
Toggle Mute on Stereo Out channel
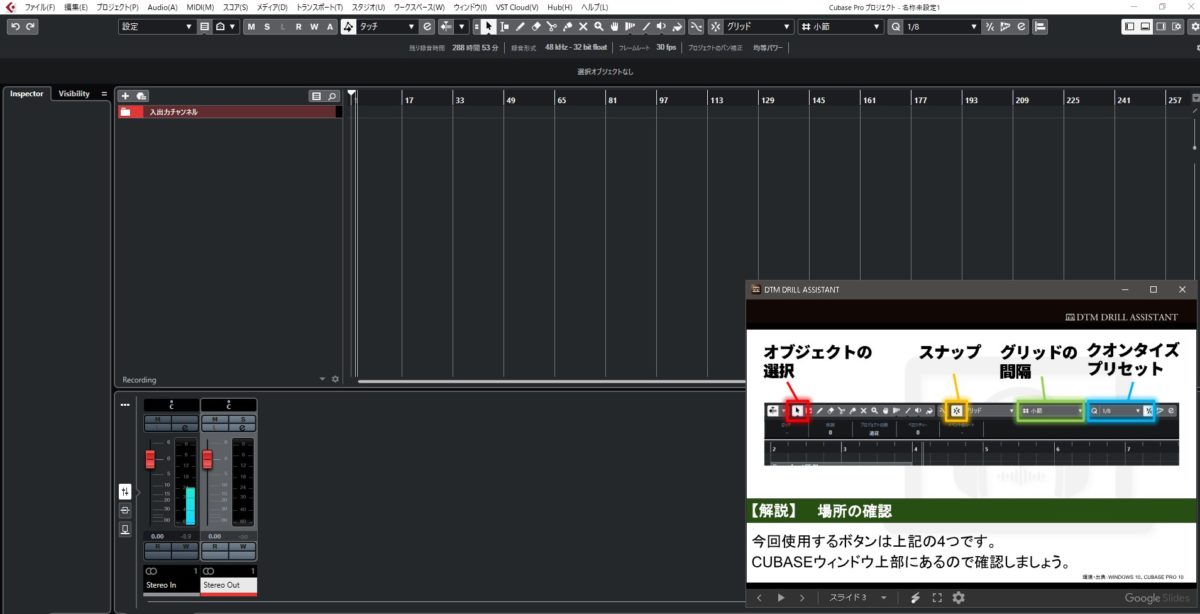pos(215,419)
